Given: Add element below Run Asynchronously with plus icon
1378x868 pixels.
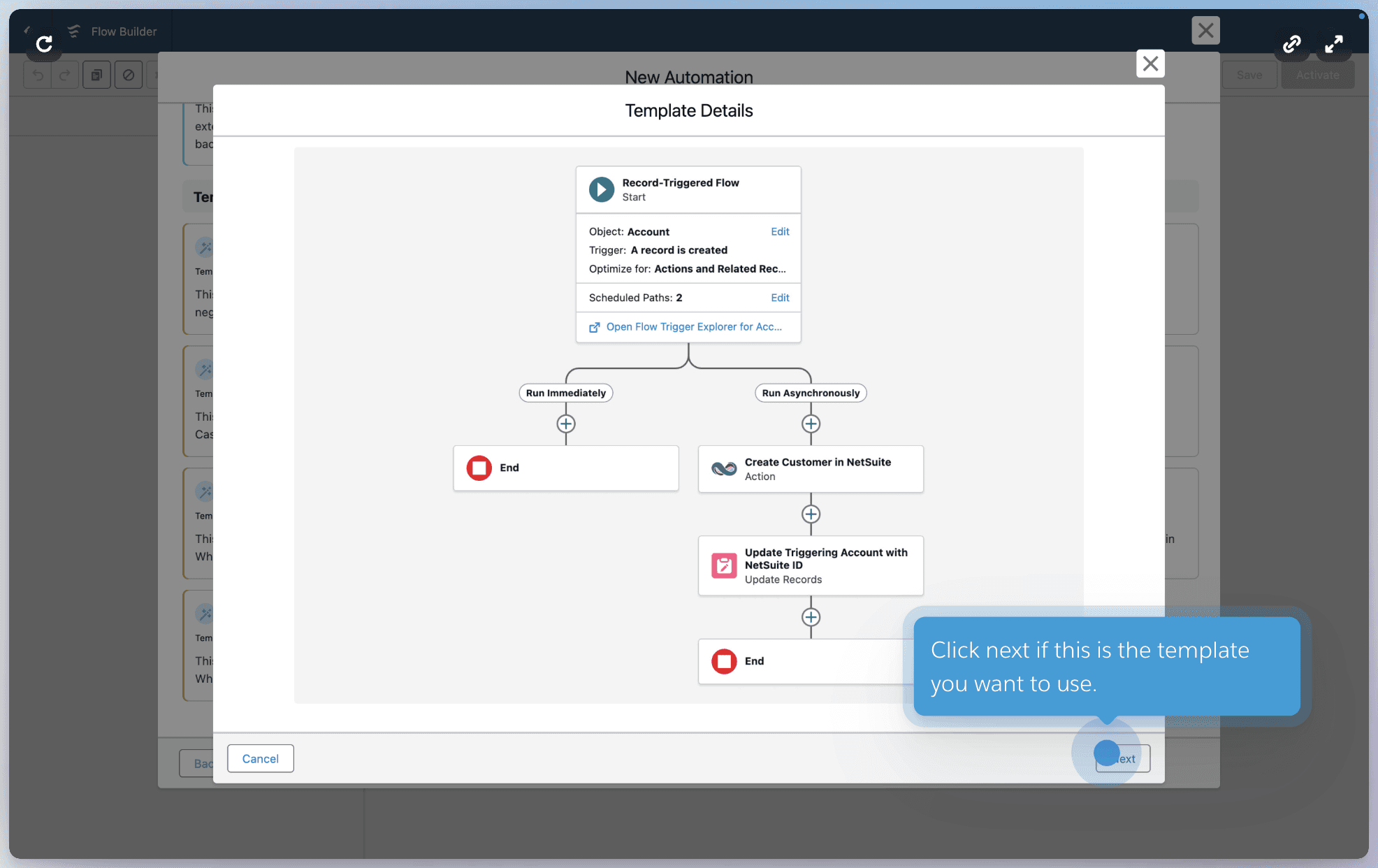Looking at the screenshot, I should tap(811, 424).
